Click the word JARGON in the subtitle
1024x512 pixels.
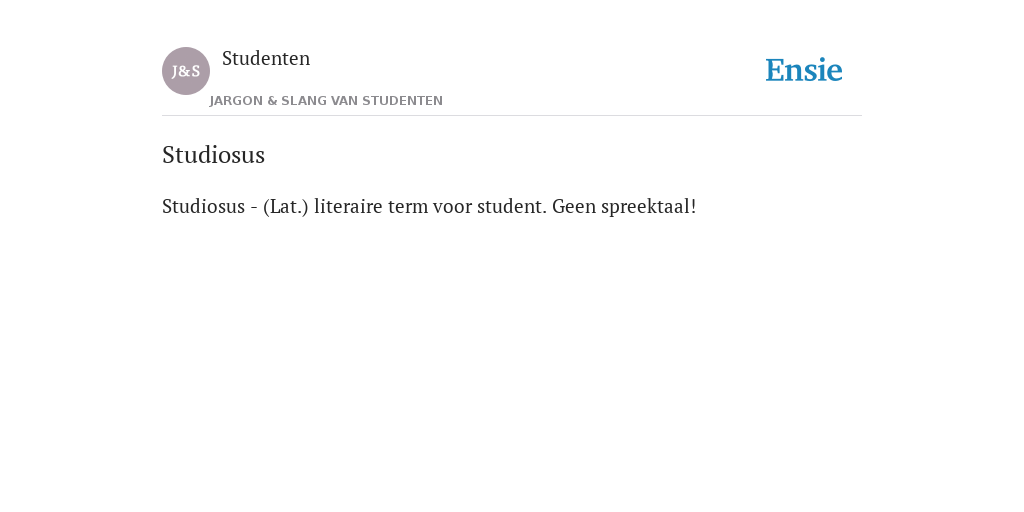(x=236, y=101)
